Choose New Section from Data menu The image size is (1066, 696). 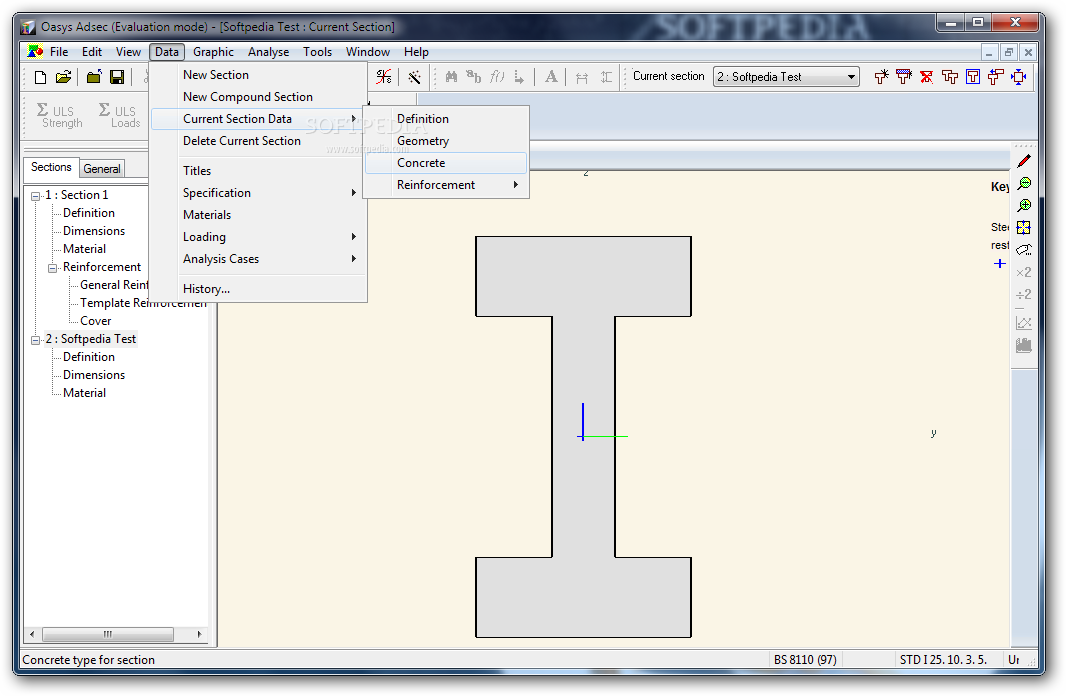point(259,75)
